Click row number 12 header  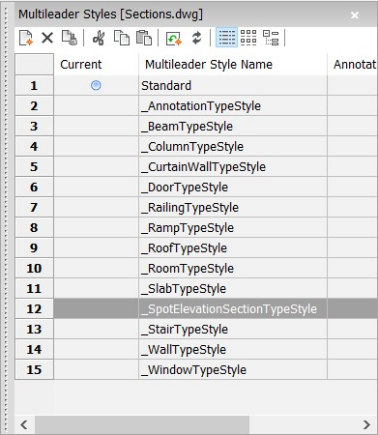(x=34, y=309)
